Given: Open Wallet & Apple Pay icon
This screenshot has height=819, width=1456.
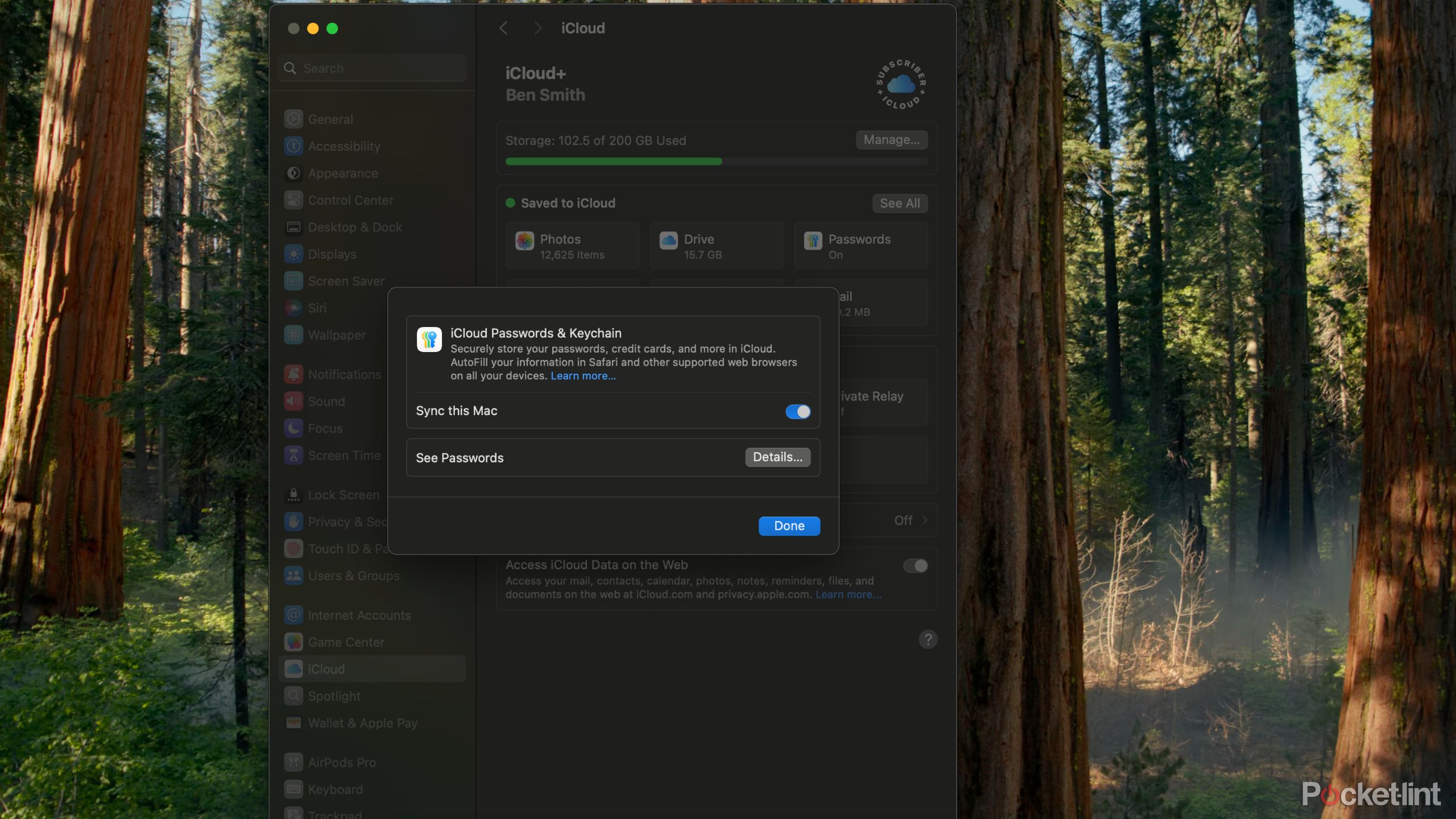Looking at the screenshot, I should 293,723.
